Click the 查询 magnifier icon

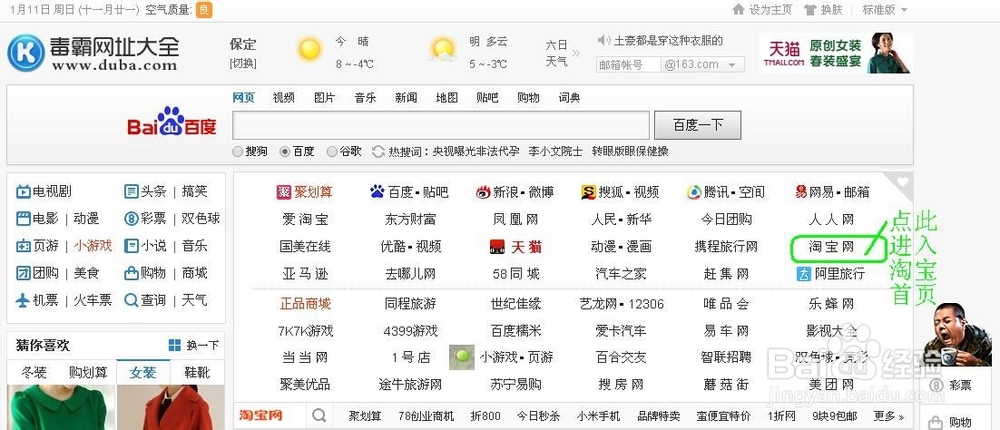(131, 300)
